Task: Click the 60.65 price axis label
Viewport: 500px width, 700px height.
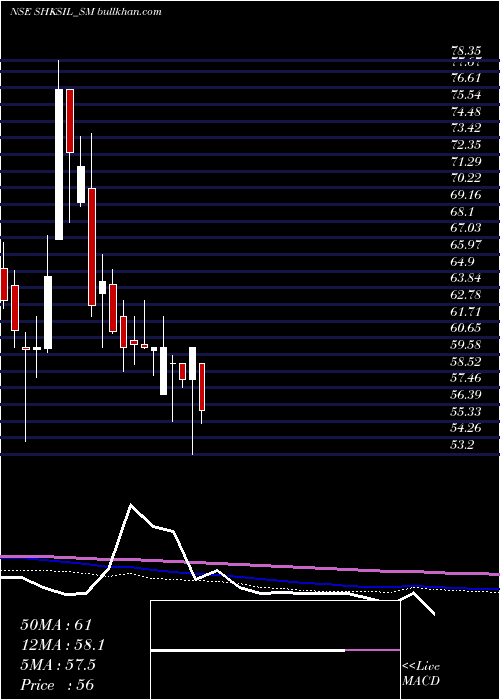Action: click(466, 328)
